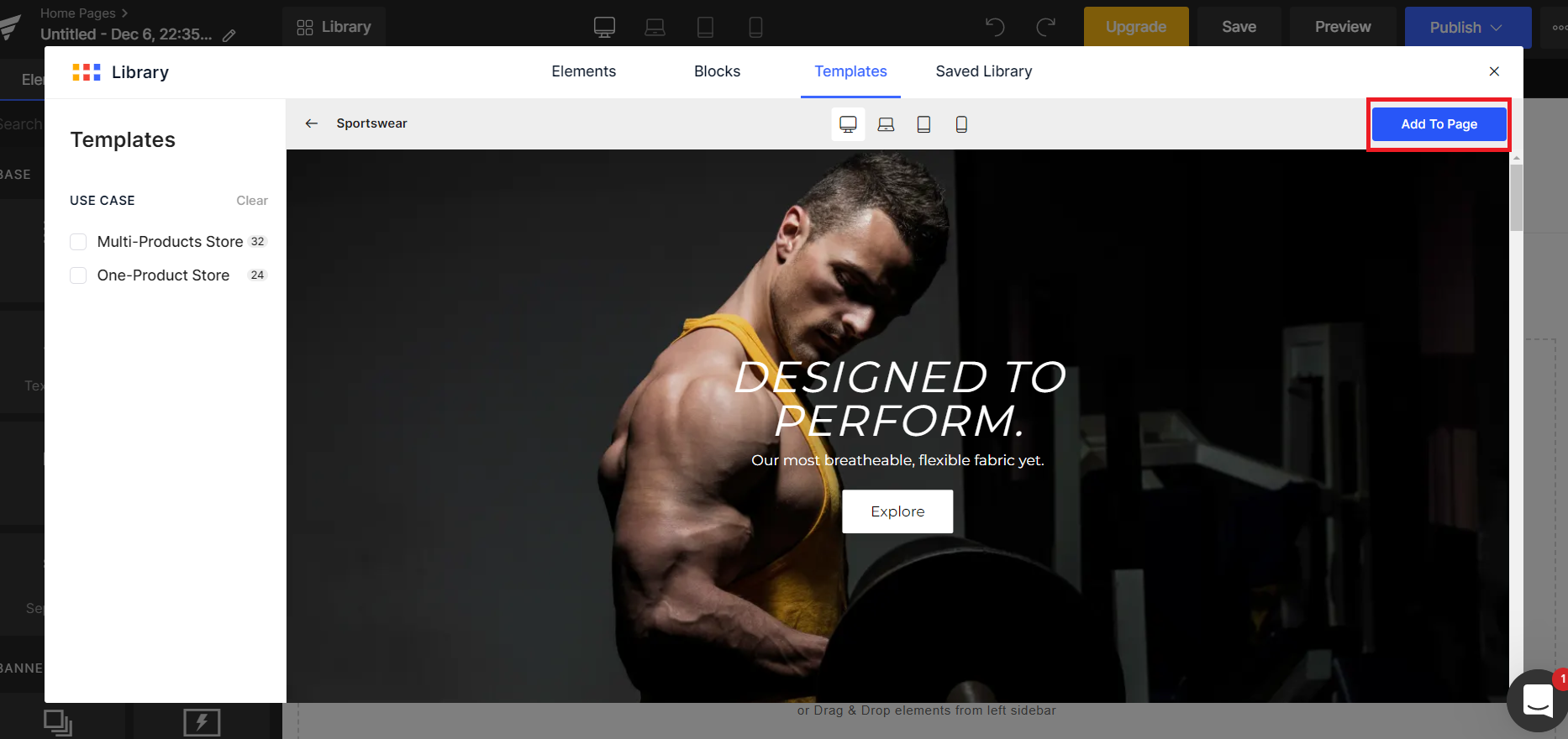Switch to the Elements tab
Screen dimensions: 1568x739
(583, 71)
